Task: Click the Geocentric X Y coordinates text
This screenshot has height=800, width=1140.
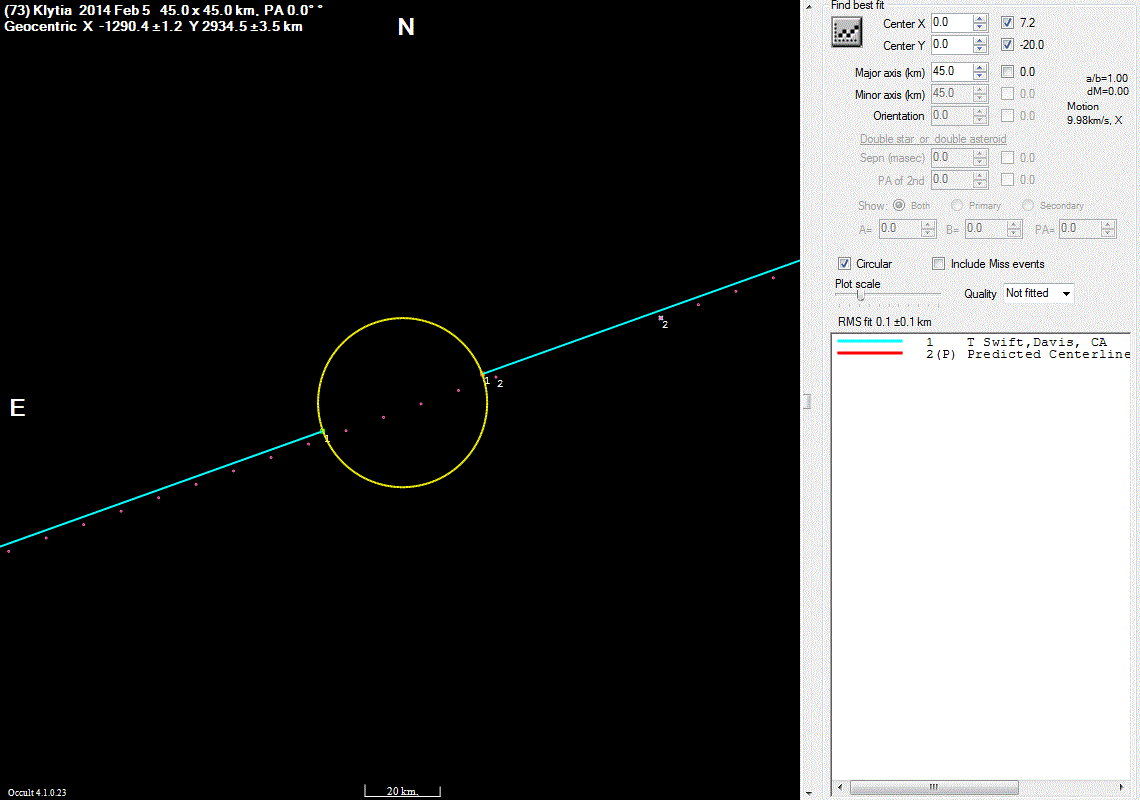Action: pyautogui.click(x=153, y=26)
